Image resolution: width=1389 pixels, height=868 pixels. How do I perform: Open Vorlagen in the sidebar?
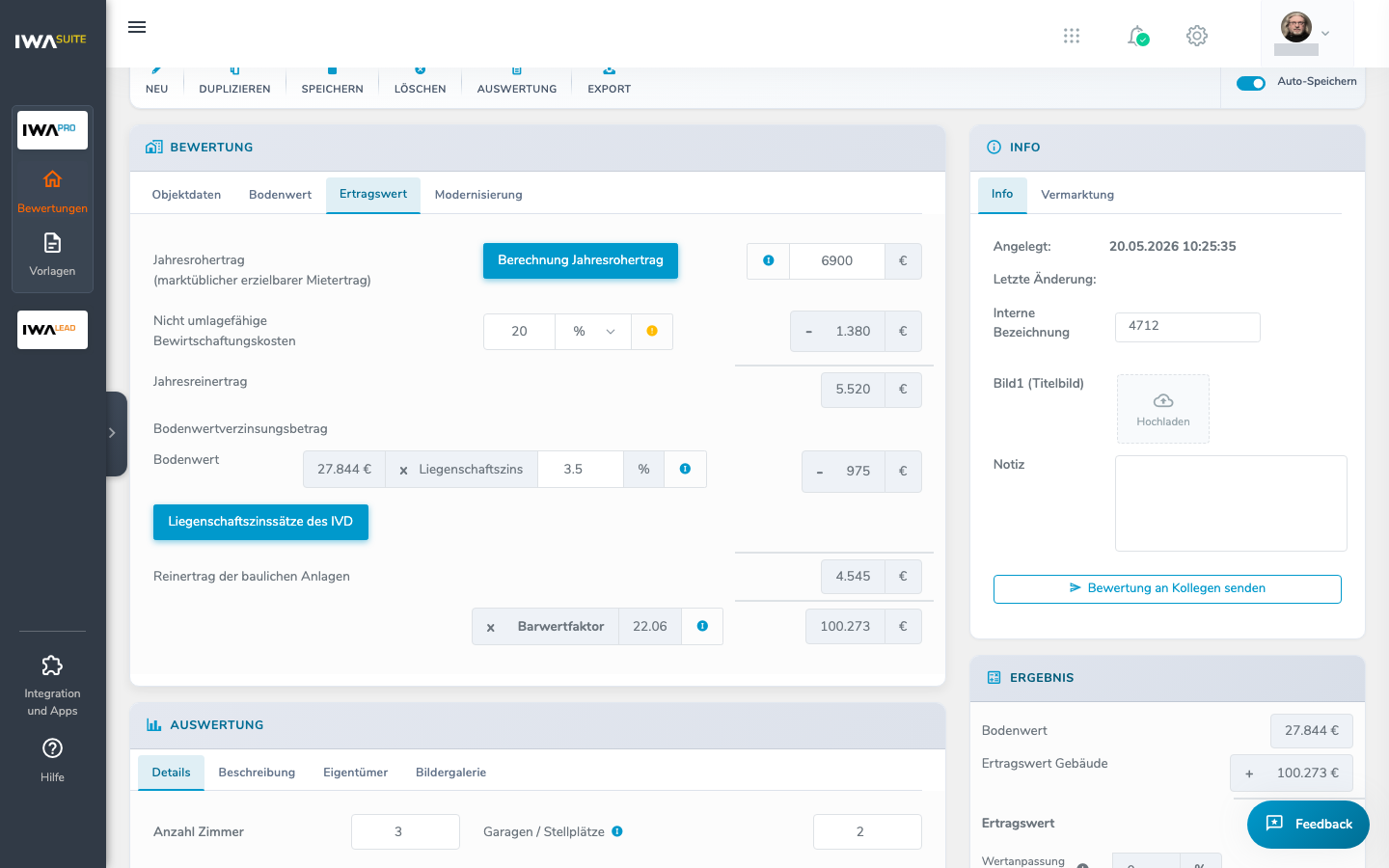52,255
